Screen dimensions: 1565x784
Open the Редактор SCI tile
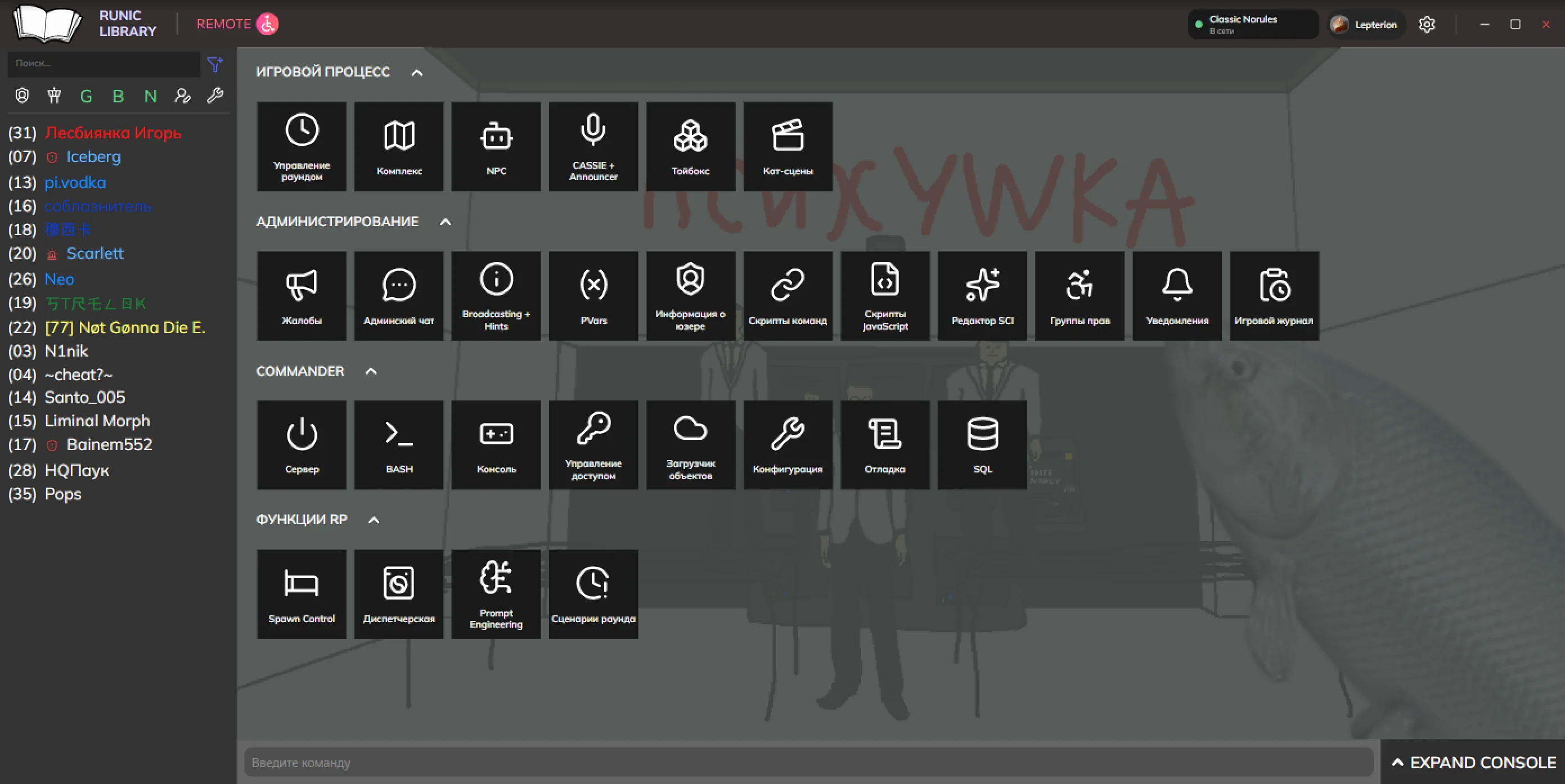pyautogui.click(x=982, y=296)
